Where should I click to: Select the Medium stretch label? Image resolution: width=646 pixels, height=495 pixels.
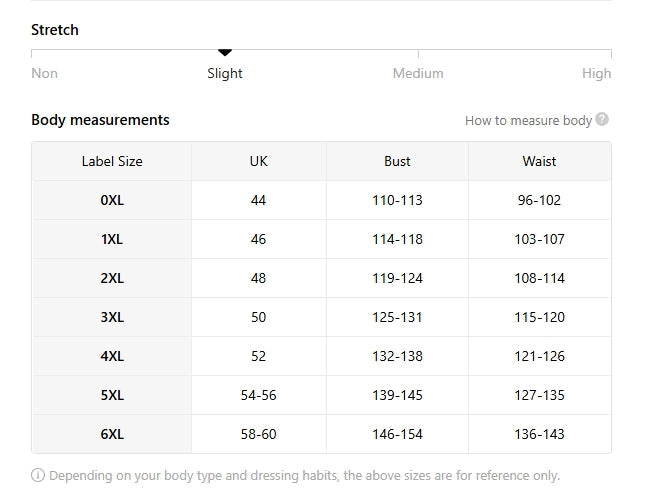[418, 73]
